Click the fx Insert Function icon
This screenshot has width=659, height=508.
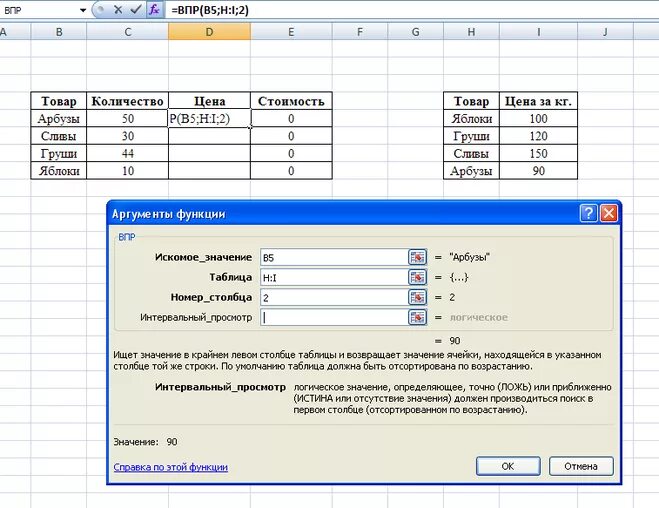coord(154,10)
